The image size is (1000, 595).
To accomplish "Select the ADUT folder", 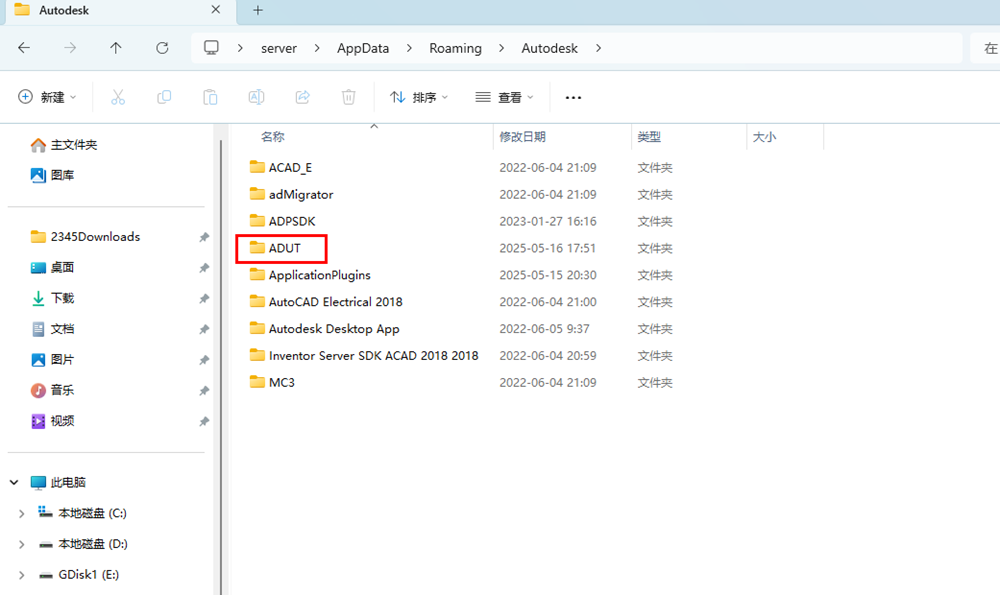I will 275,248.
